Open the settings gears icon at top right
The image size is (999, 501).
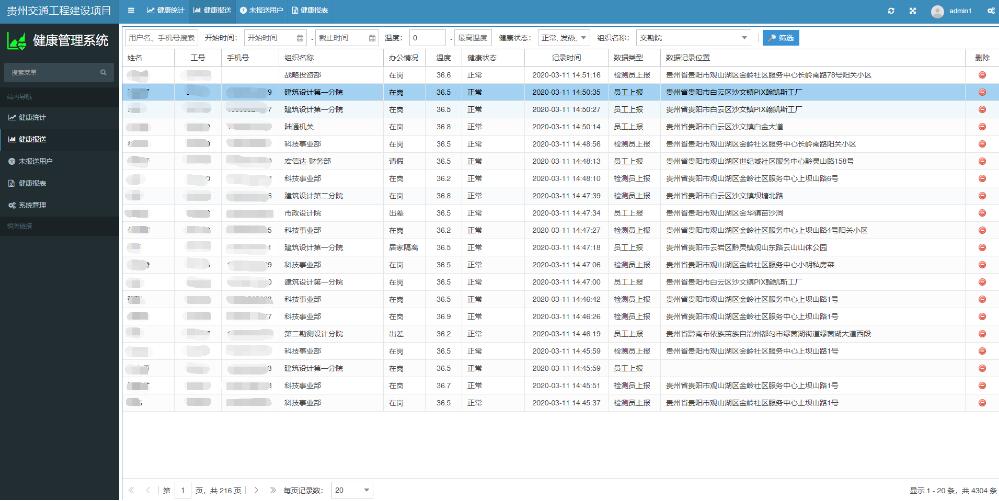(991, 11)
